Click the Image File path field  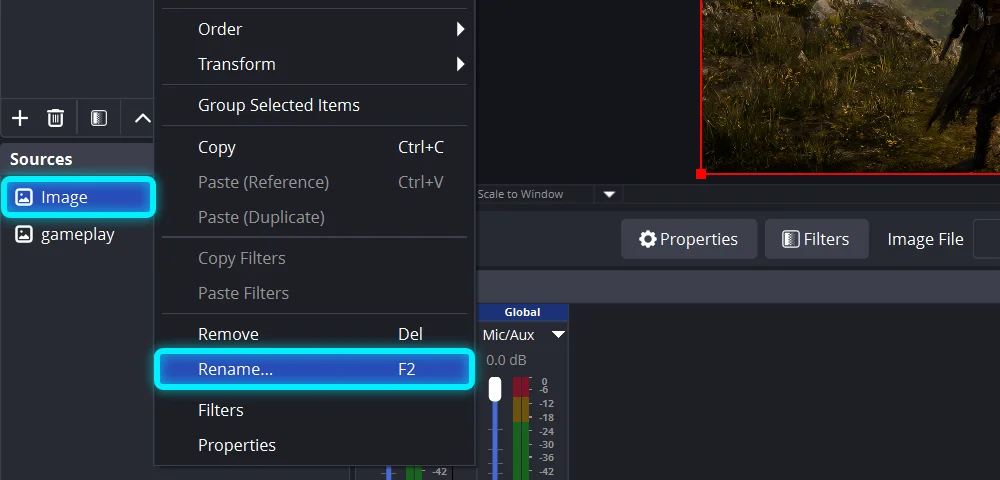click(x=987, y=239)
